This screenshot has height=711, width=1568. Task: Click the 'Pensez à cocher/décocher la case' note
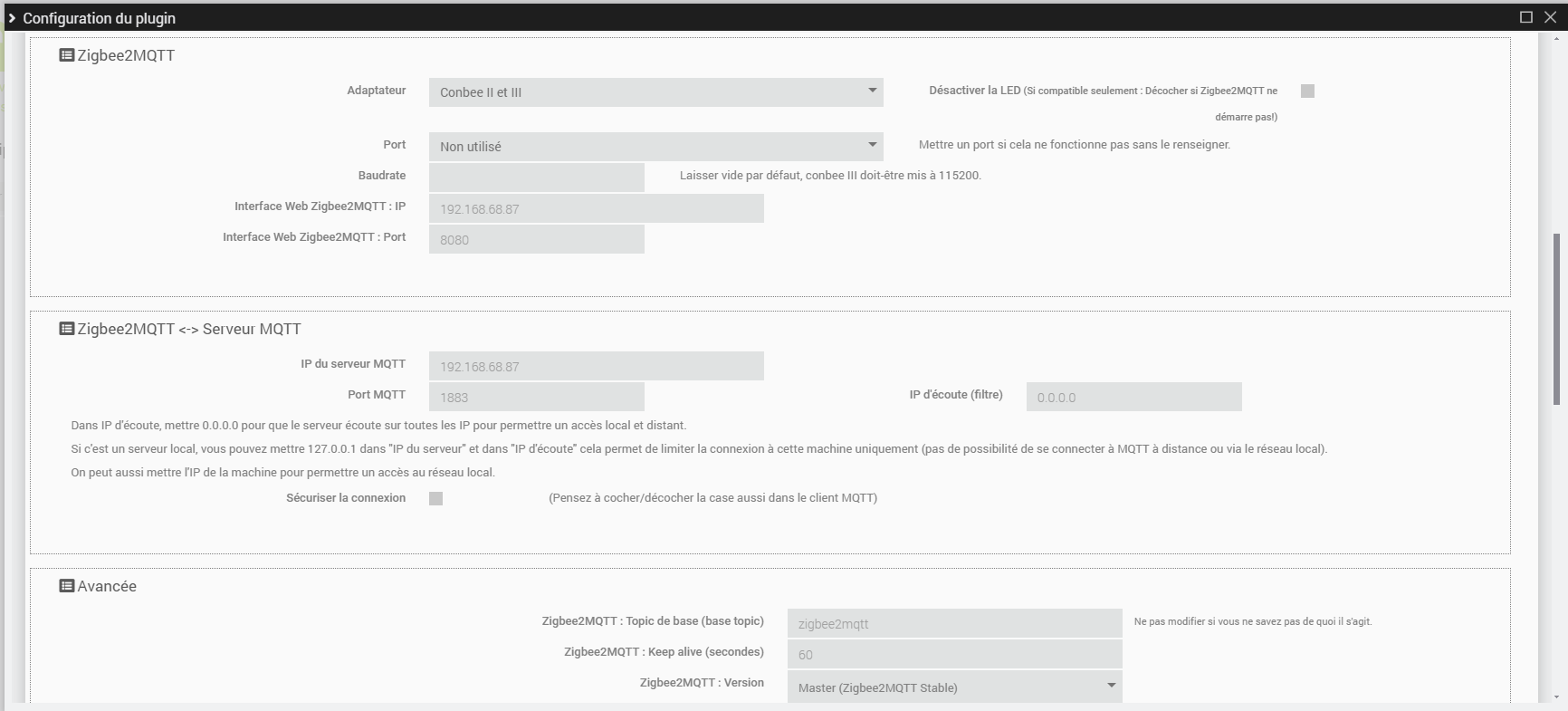(x=712, y=498)
